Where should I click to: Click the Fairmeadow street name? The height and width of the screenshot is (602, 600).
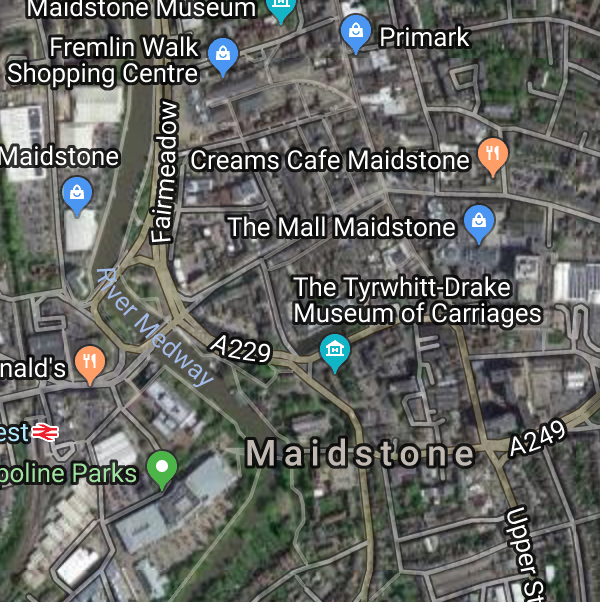coord(165,172)
